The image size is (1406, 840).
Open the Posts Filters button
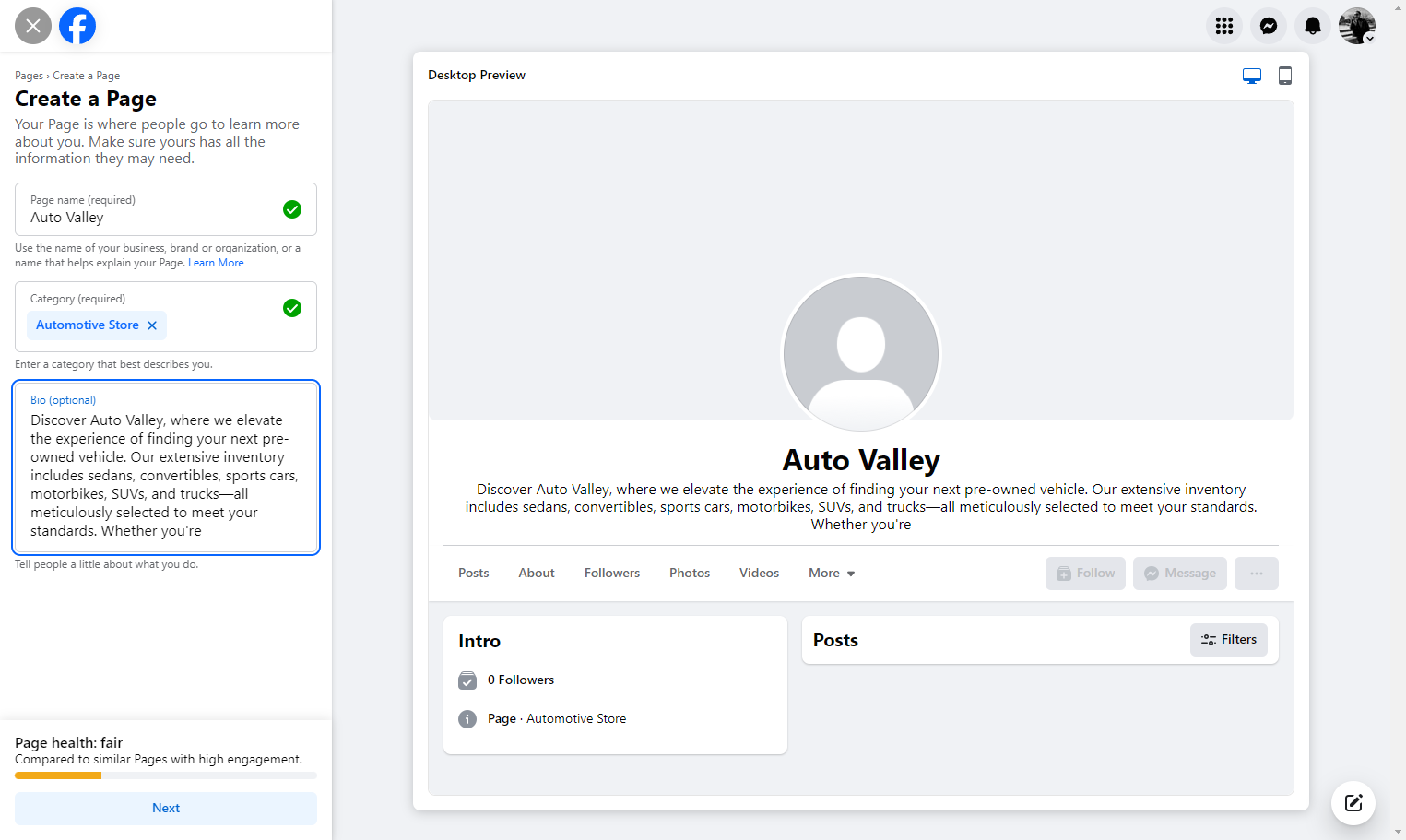click(x=1229, y=640)
